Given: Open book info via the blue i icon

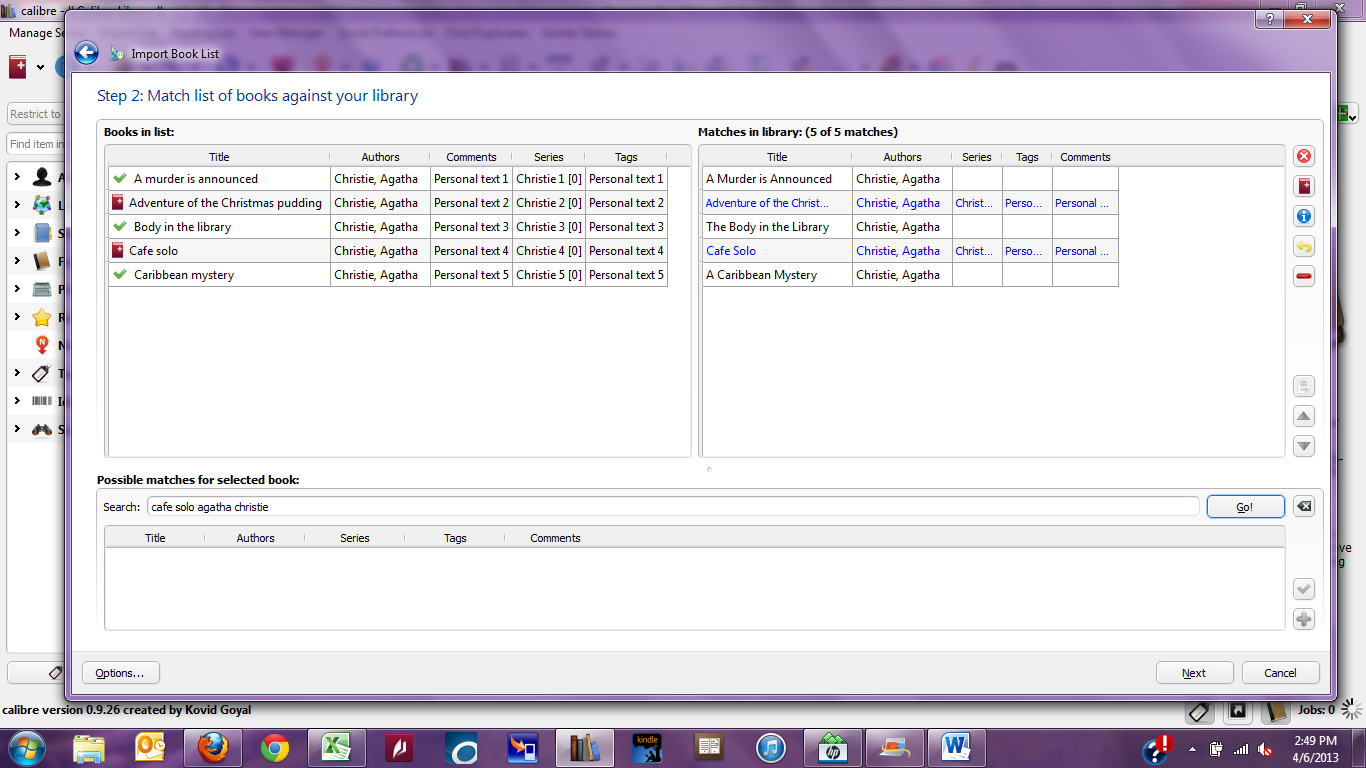Looking at the screenshot, I should pos(1304,216).
